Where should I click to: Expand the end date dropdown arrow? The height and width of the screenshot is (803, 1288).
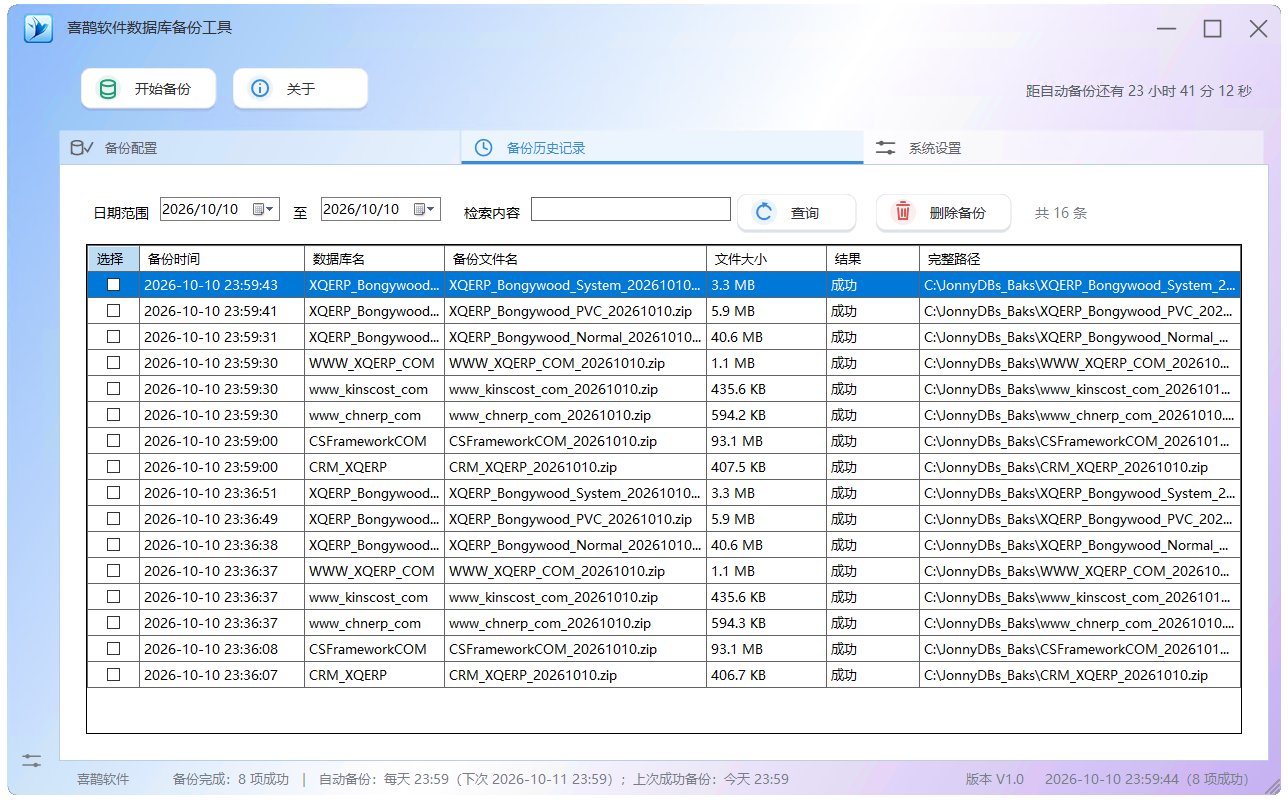pos(432,209)
